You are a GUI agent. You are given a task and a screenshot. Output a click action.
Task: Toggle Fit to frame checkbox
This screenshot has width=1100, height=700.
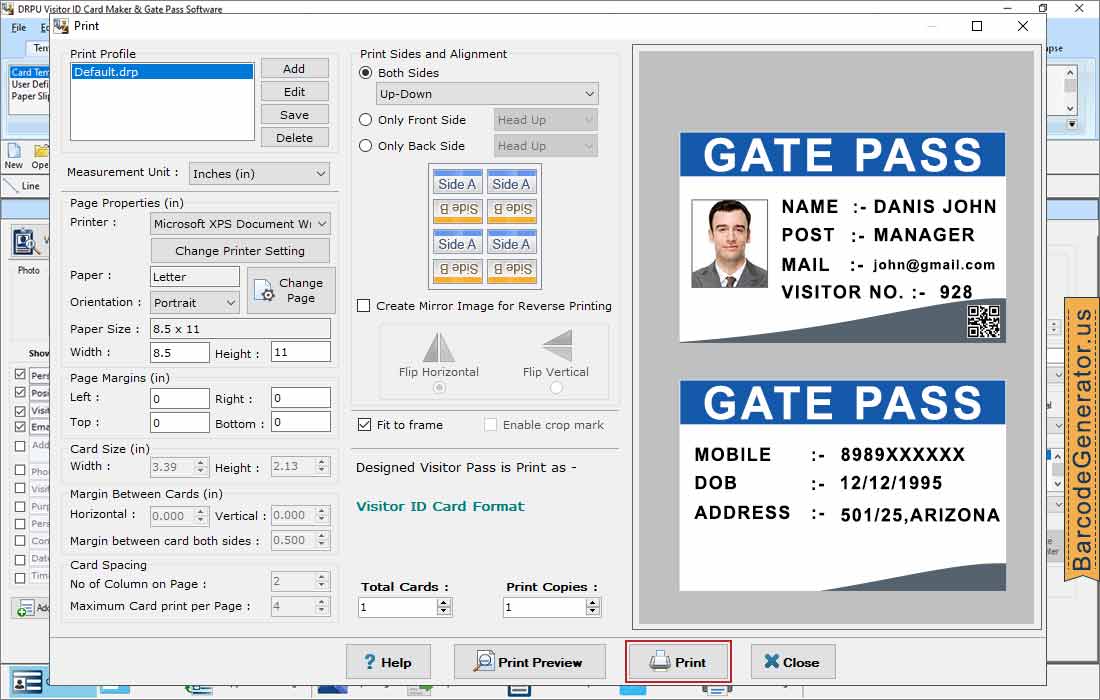coord(364,424)
